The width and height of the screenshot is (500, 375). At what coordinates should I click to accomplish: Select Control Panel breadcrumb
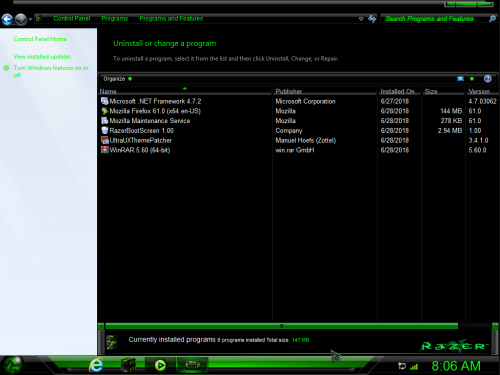coord(72,18)
